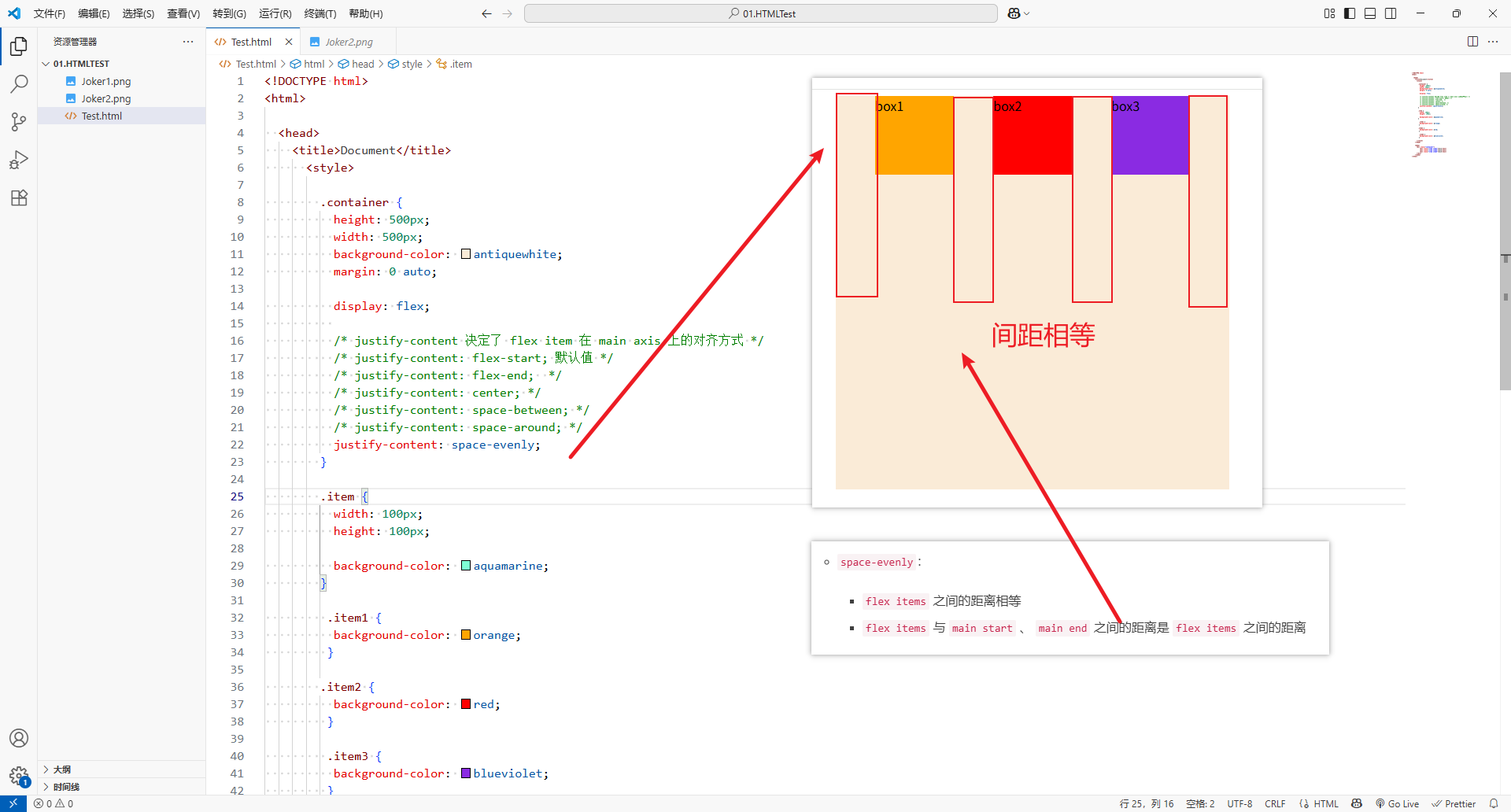Click the blueviolet color swatch

[x=466, y=773]
